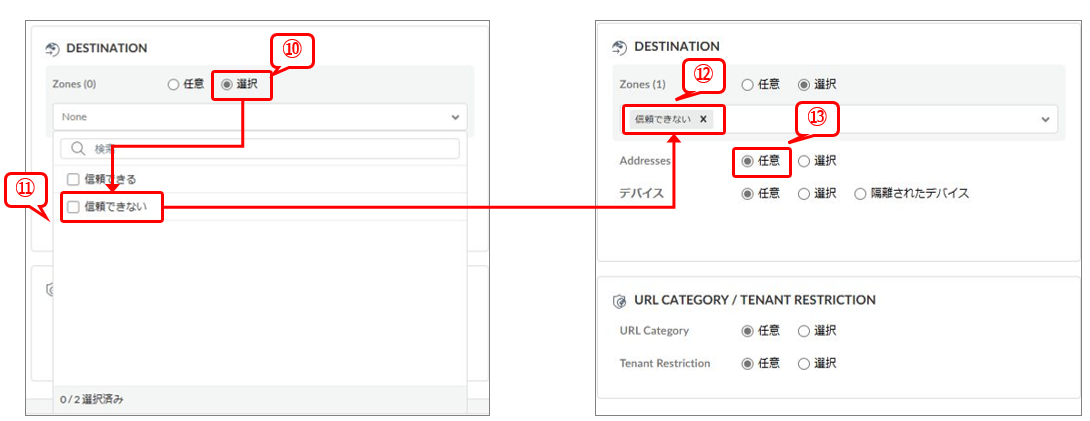Check the 信頼できる zone checkbox
This screenshot has height=421, width=1090.
[72, 179]
